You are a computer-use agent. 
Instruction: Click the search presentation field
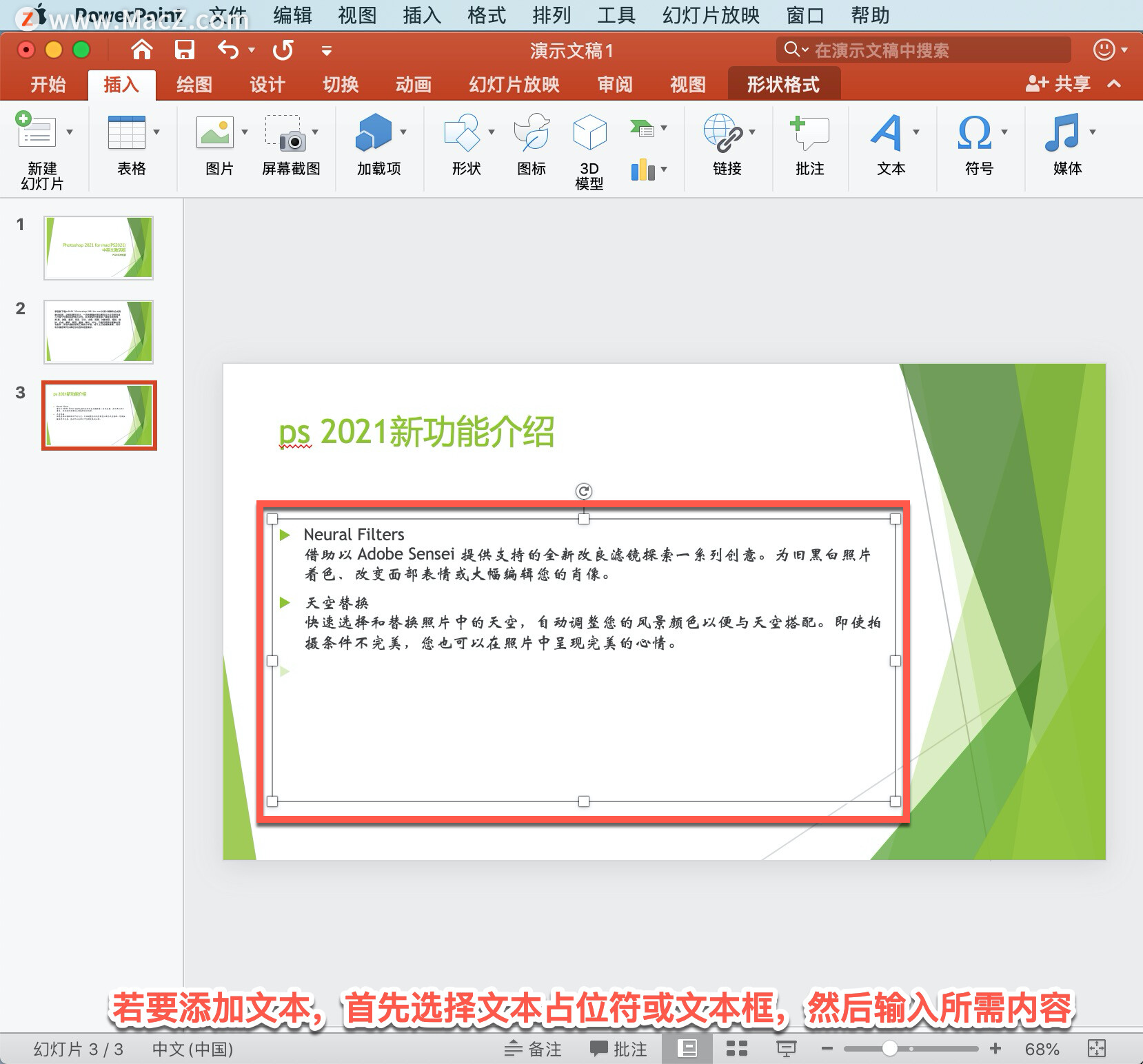(x=924, y=50)
